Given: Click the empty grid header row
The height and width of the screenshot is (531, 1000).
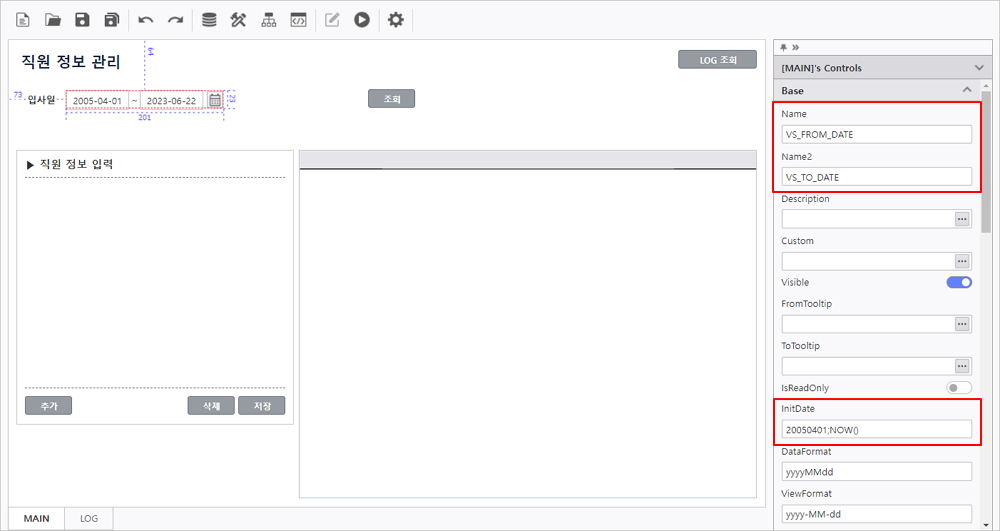Looking at the screenshot, I should [528, 159].
